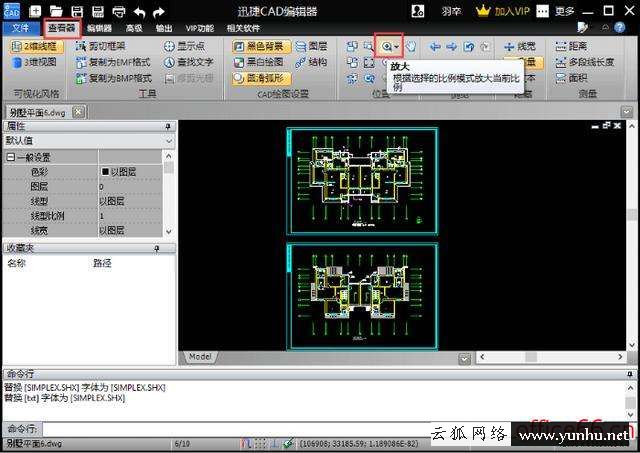Switch to the 查看器 viewer tab
Image resolution: width=640 pixels, height=453 pixels.
tap(62, 28)
